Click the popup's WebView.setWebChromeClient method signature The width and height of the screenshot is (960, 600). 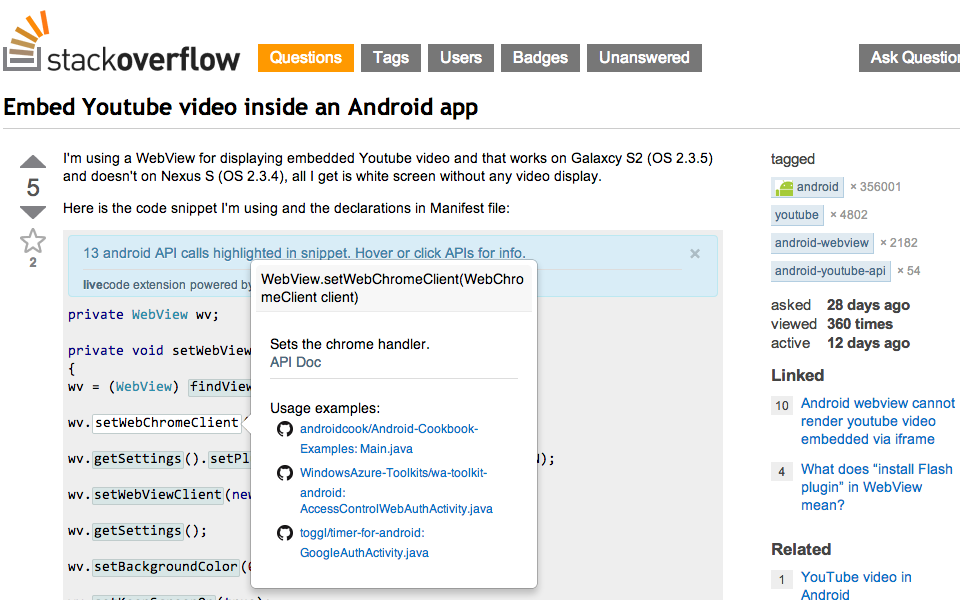392,288
